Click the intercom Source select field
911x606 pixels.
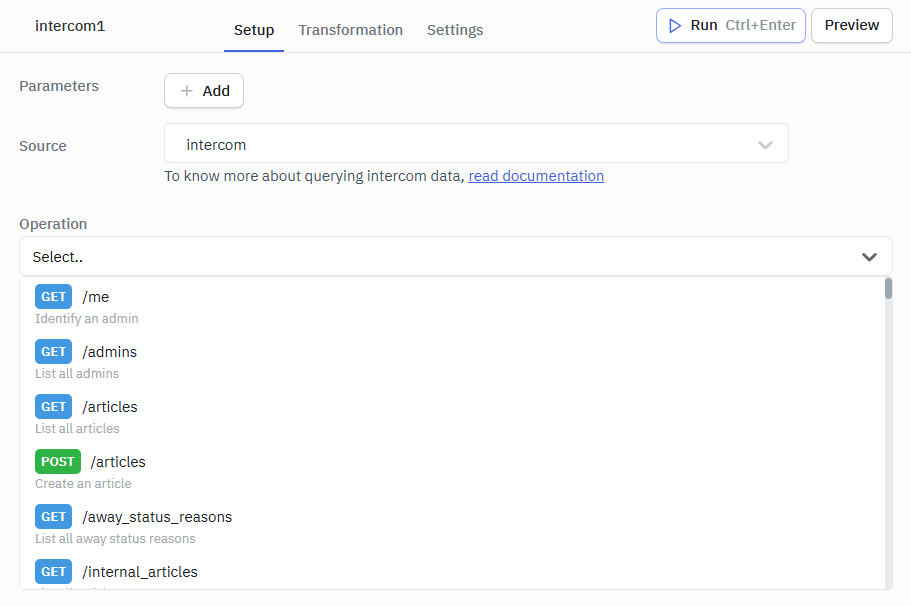476,144
